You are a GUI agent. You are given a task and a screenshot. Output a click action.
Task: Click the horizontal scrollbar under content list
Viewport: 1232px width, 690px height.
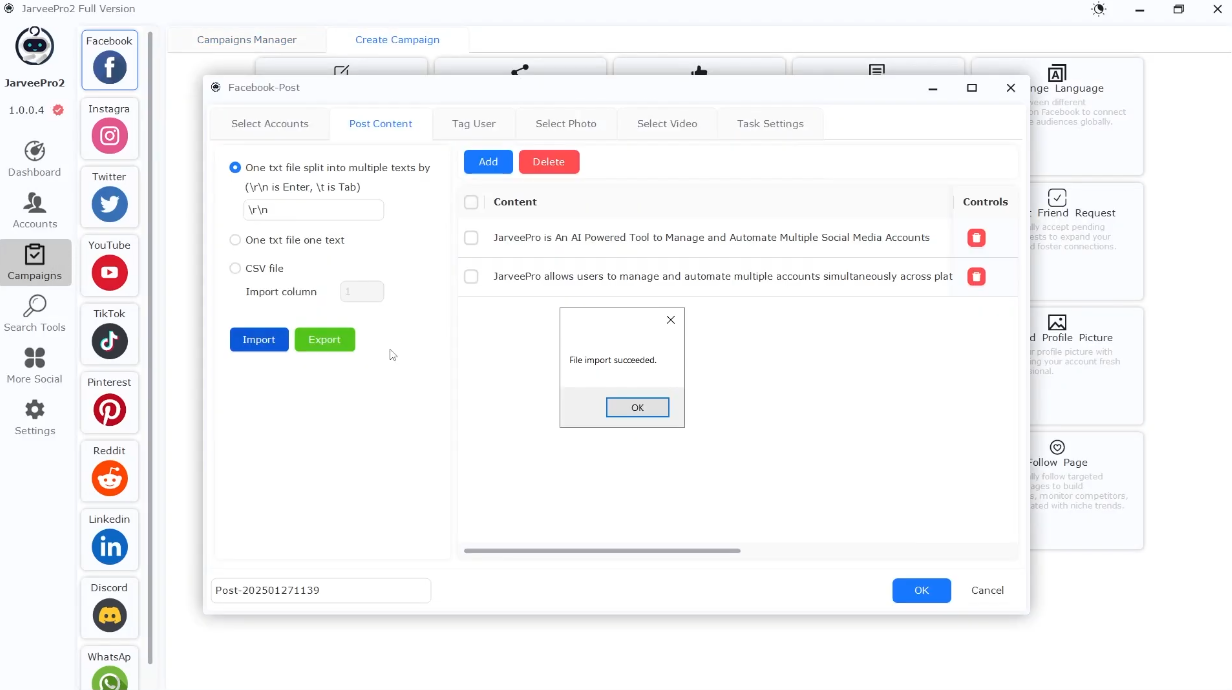click(602, 551)
